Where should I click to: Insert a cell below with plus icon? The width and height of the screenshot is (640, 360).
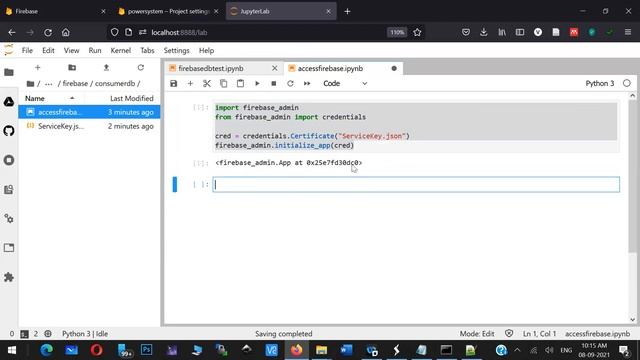point(190,83)
